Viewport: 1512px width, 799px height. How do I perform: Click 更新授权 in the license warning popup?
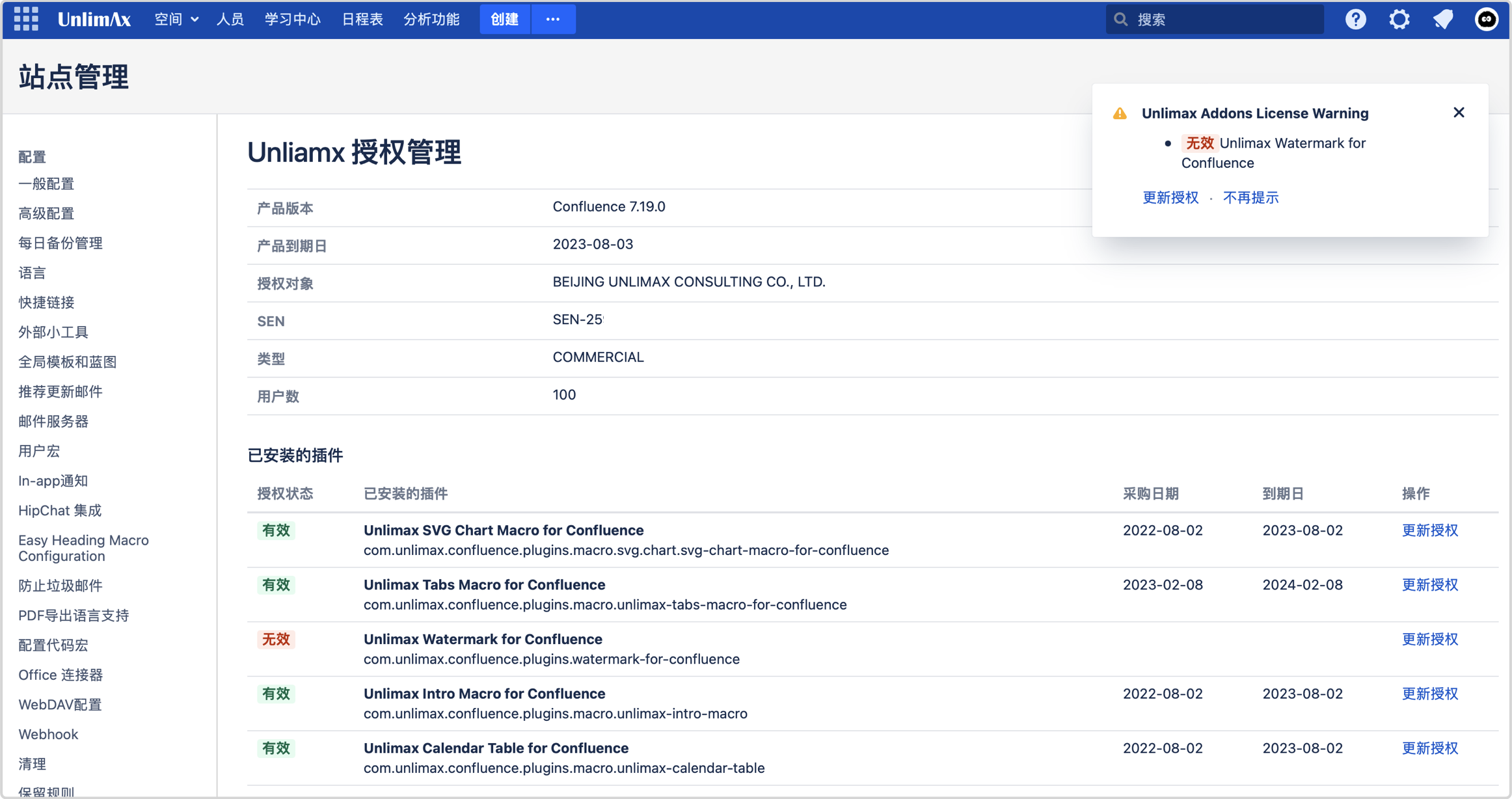1170,197
